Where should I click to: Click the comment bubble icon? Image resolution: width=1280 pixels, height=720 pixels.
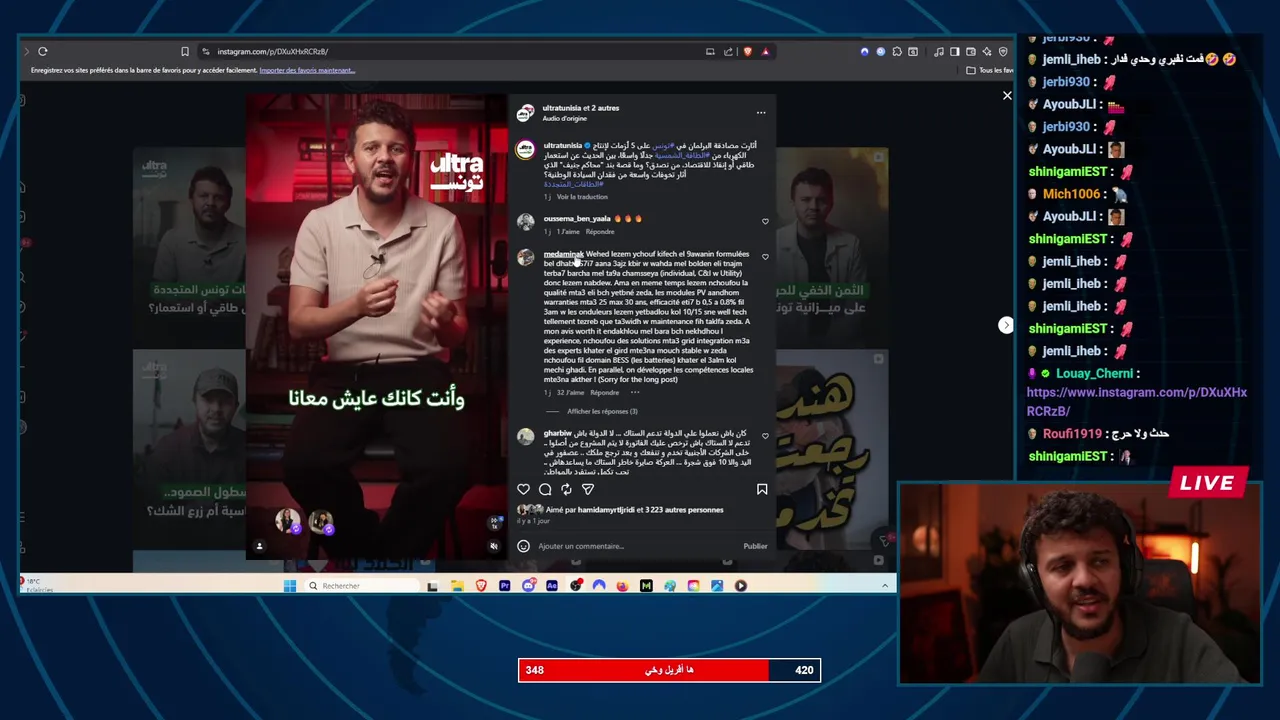pos(545,489)
